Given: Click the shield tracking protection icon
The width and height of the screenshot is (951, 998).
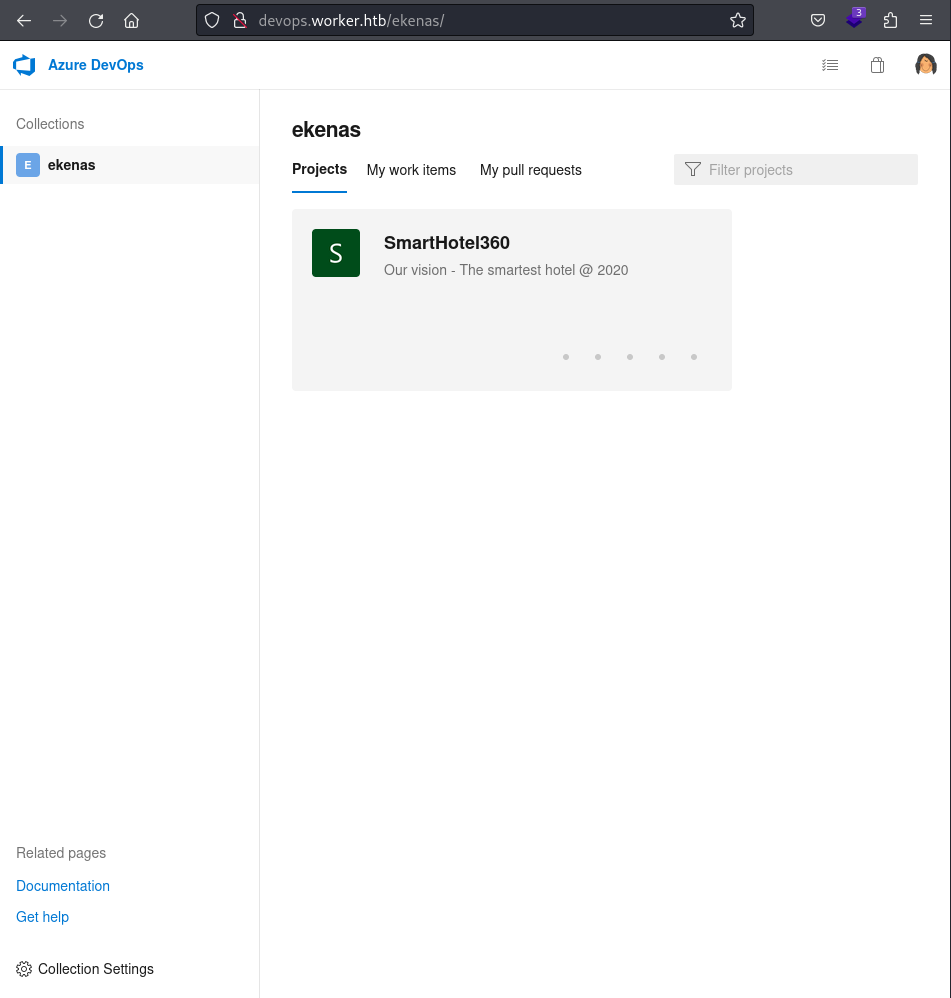Looking at the screenshot, I should coord(212,20).
